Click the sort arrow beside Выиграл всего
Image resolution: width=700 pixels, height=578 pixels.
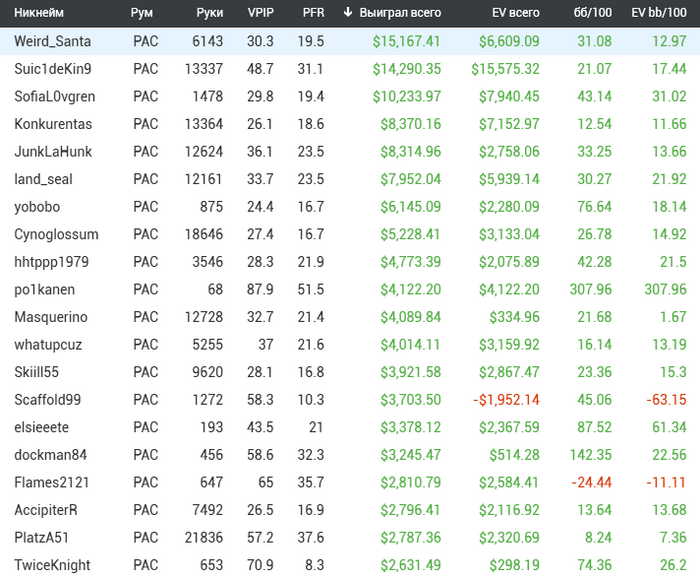(348, 12)
